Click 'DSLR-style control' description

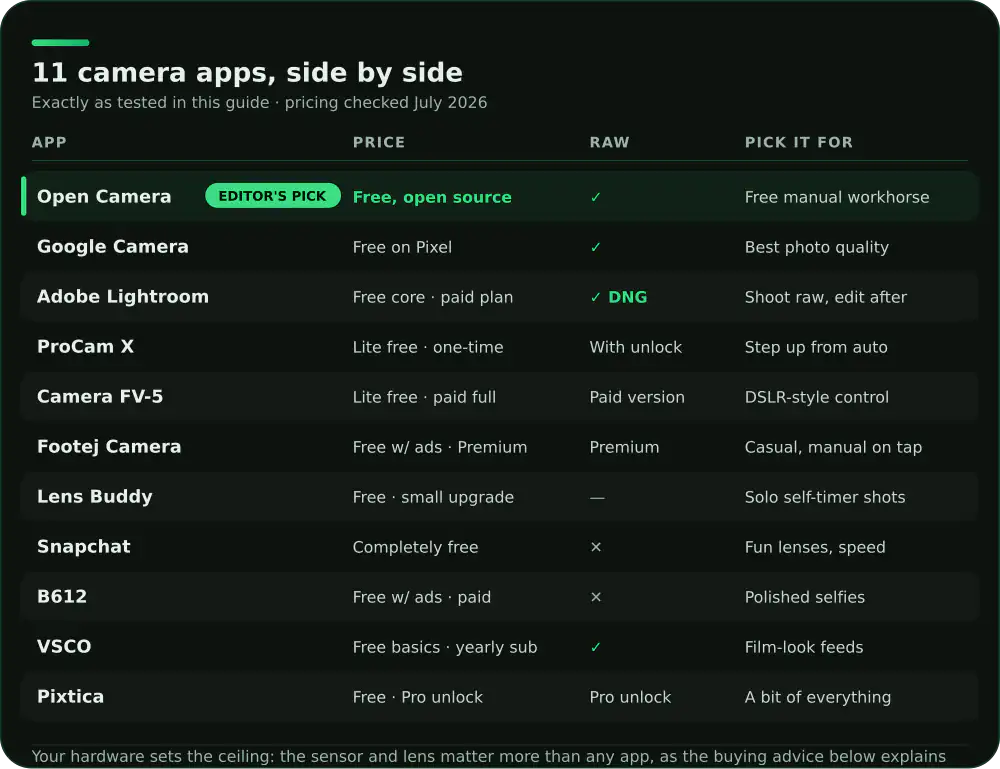pos(816,397)
